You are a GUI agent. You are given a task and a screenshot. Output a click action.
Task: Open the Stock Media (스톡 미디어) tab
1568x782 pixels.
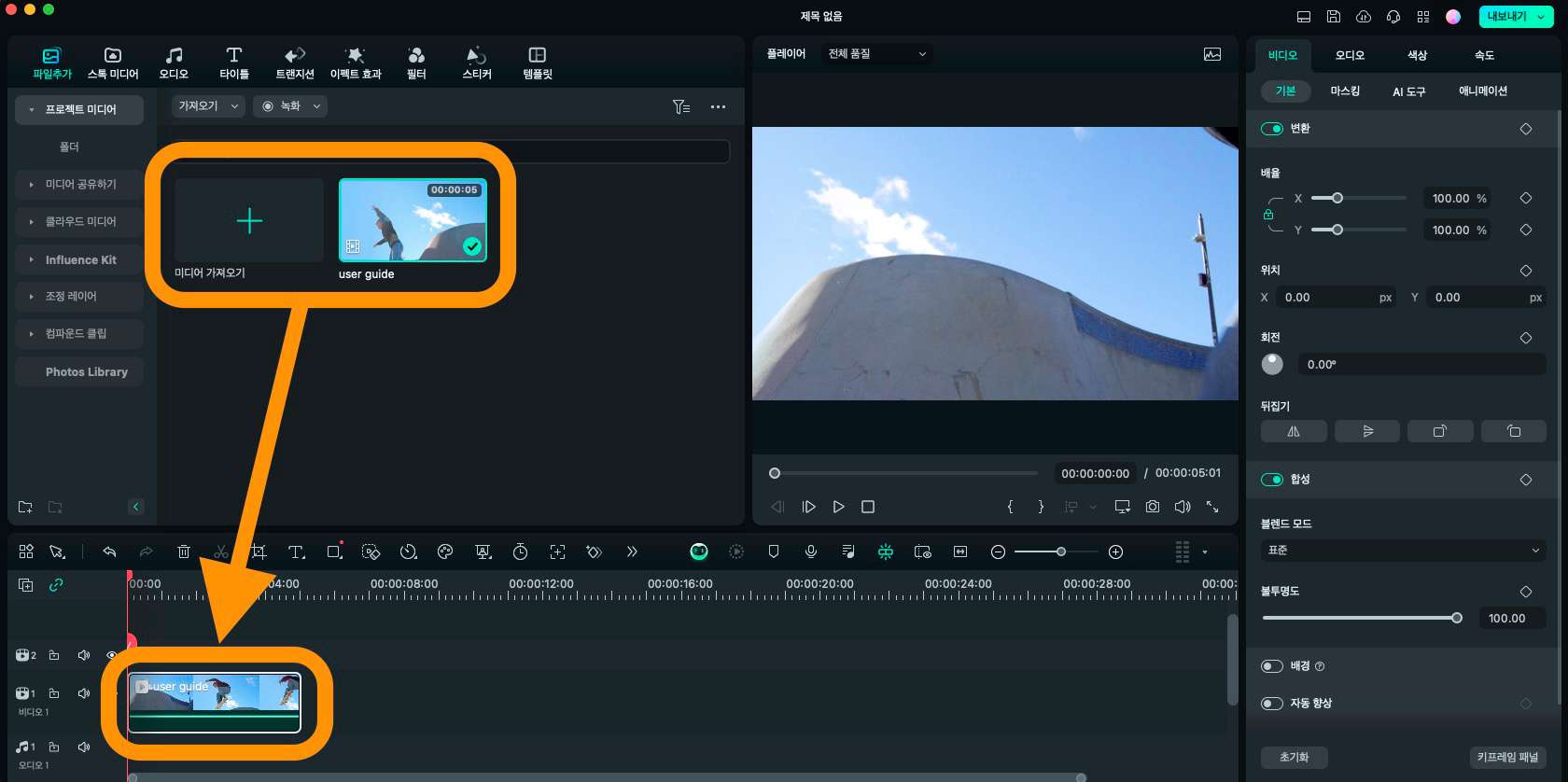point(113,63)
